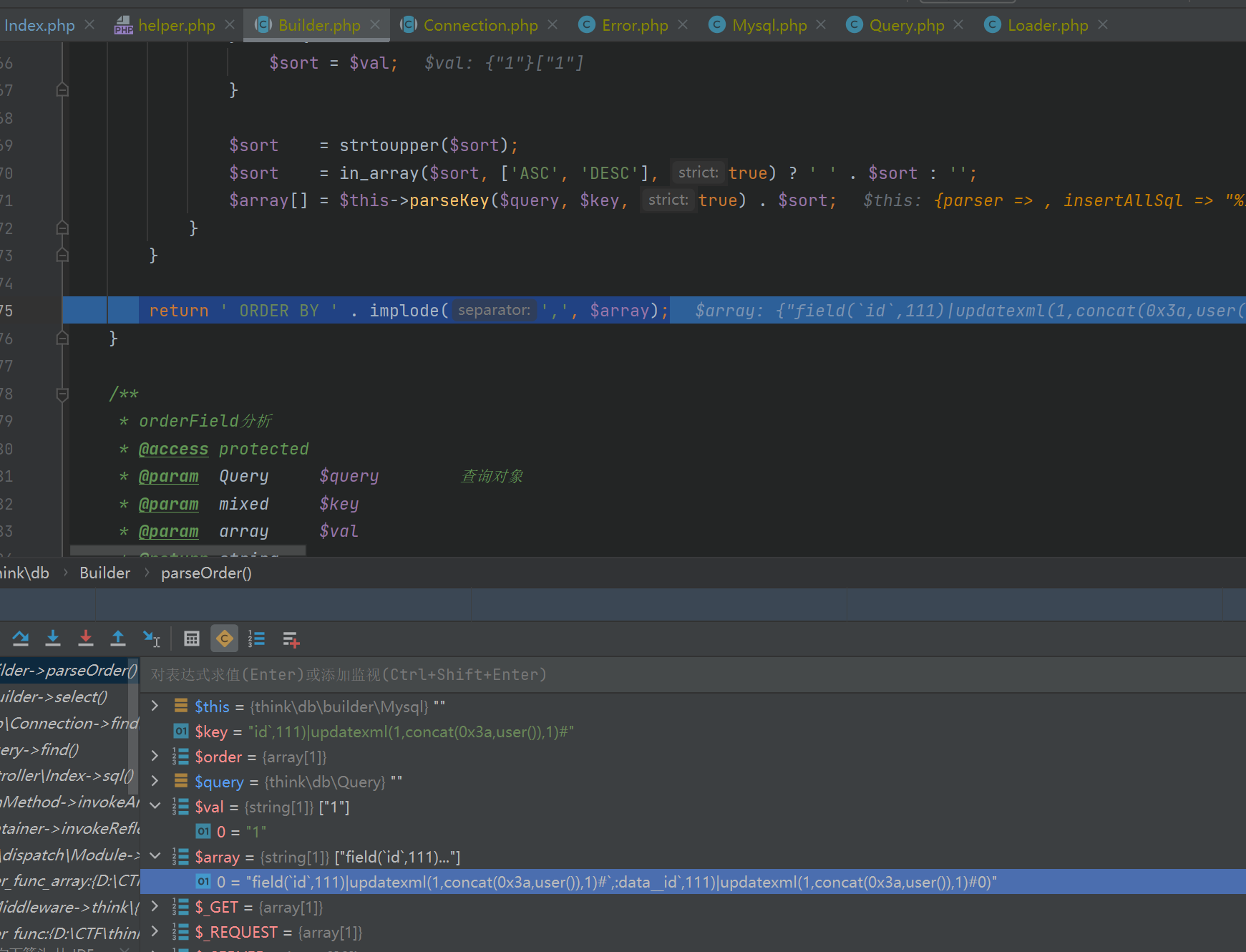Select the $val element 0 = "1" row

coord(693,832)
